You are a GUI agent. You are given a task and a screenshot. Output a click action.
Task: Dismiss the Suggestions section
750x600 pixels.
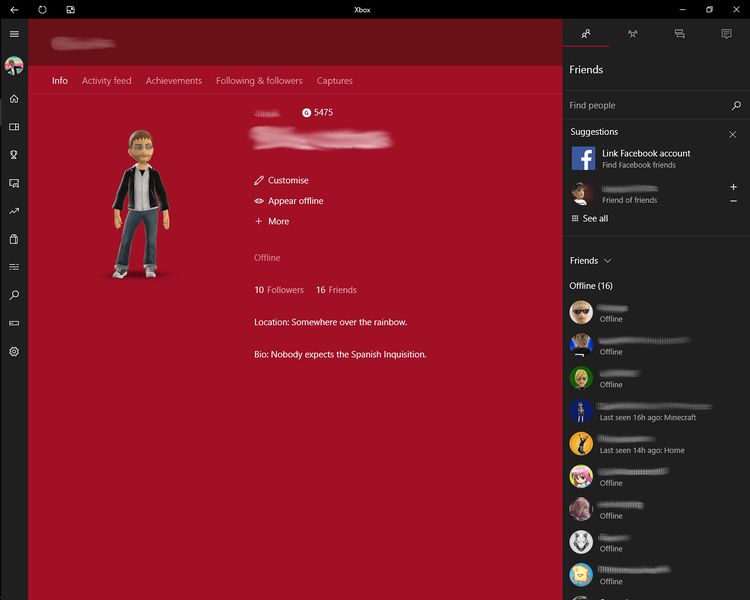pos(732,134)
